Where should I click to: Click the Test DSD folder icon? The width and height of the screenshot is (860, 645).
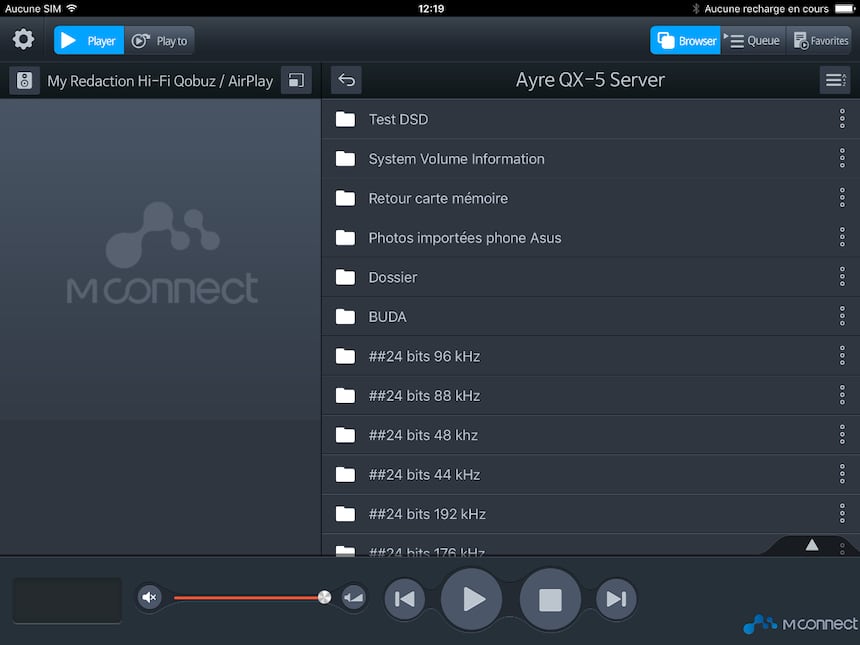coord(345,119)
